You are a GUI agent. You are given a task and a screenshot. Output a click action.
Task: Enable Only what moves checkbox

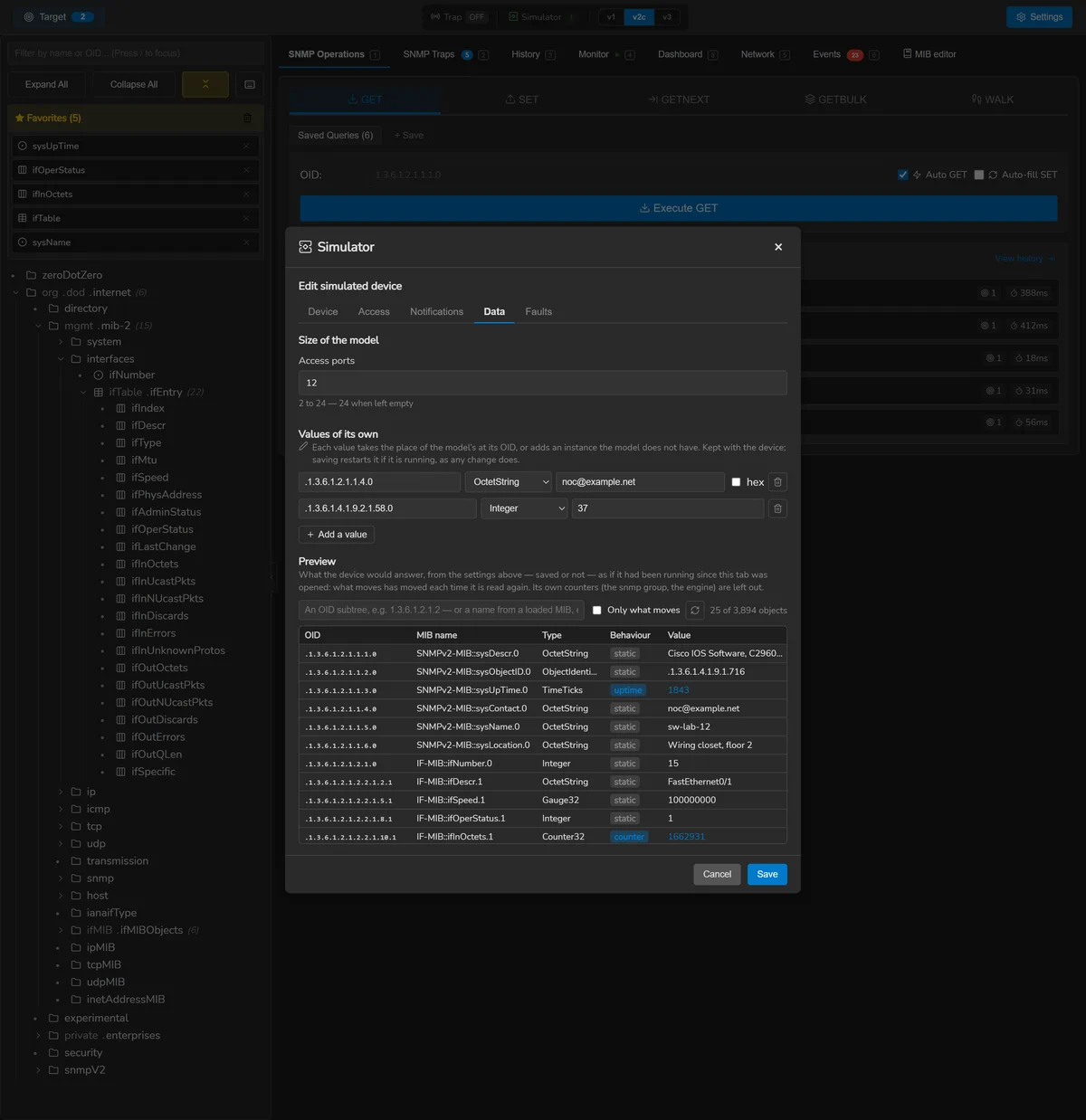[x=596, y=611]
